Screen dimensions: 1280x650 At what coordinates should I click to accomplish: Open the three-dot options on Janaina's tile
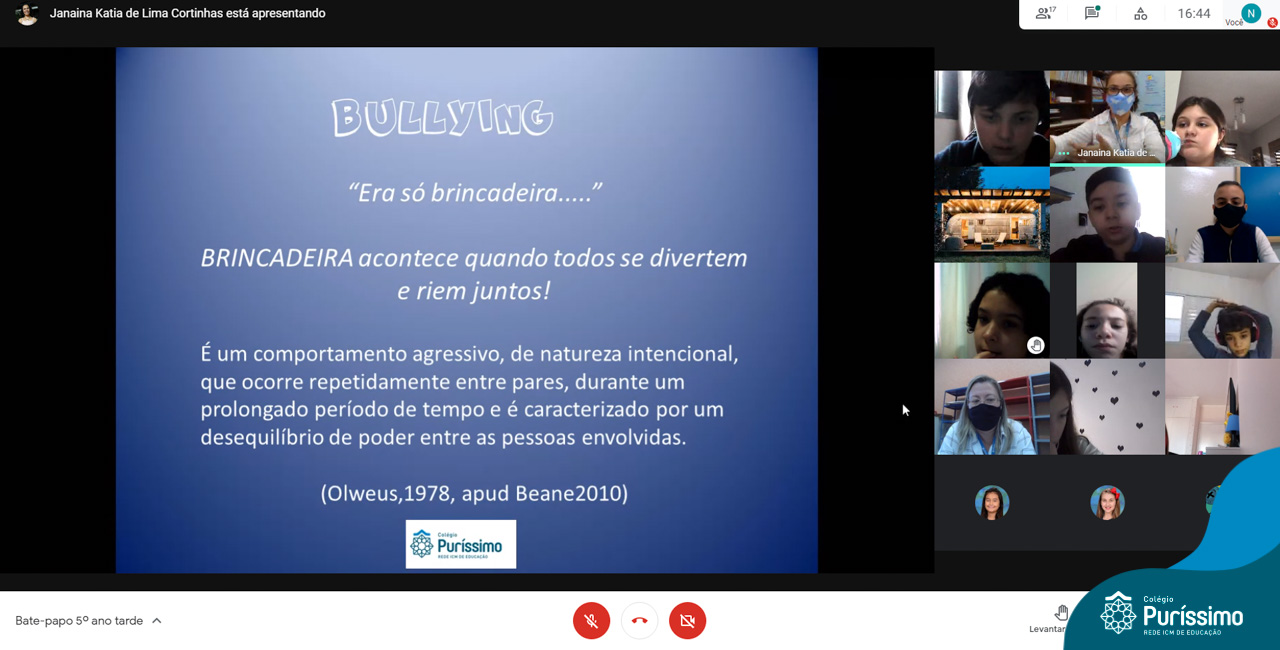(x=1063, y=153)
